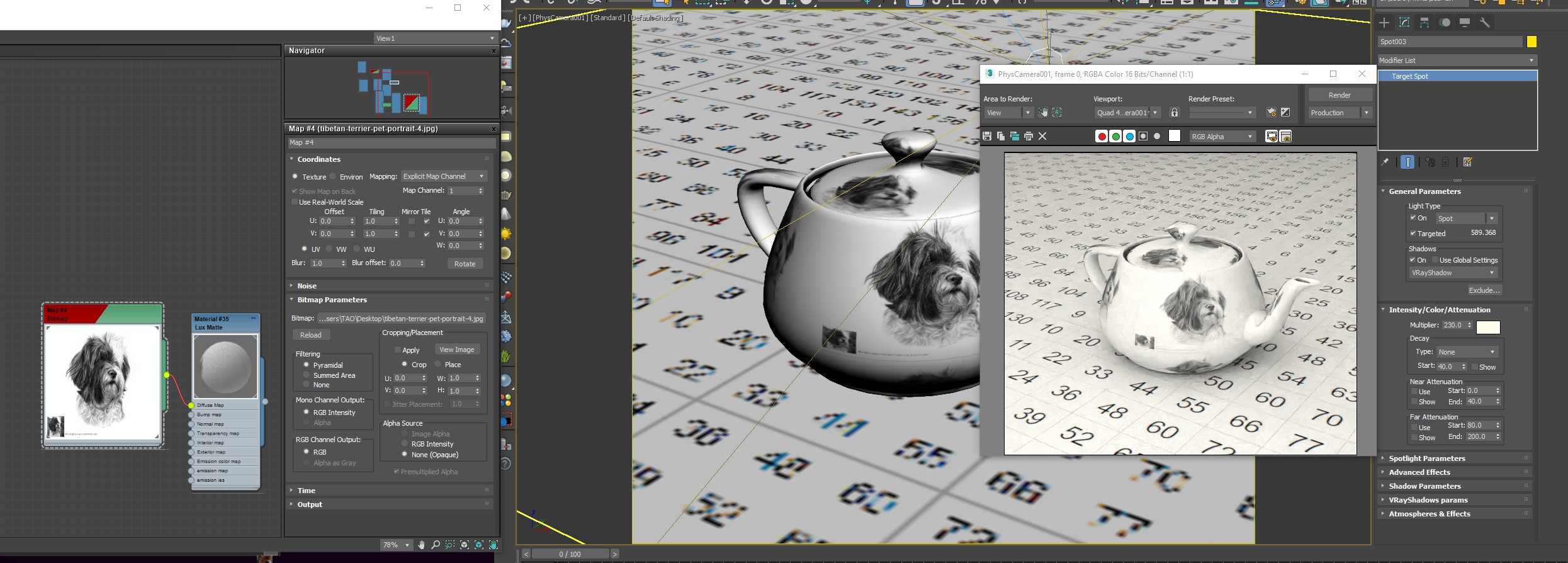Open the Modifier List dropdown
This screenshot has width=1568, height=563.
1457,60
